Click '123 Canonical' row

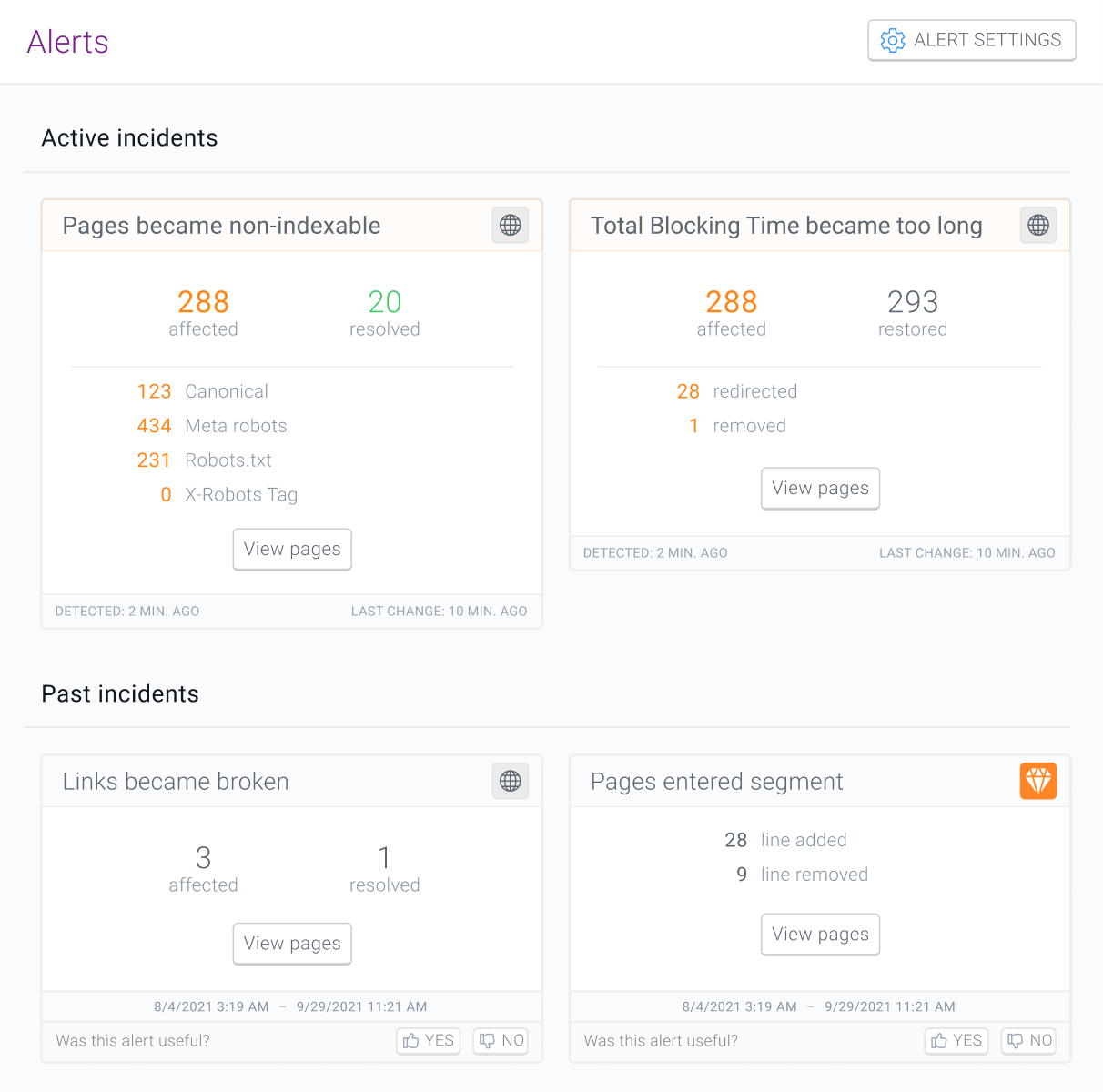(203, 391)
